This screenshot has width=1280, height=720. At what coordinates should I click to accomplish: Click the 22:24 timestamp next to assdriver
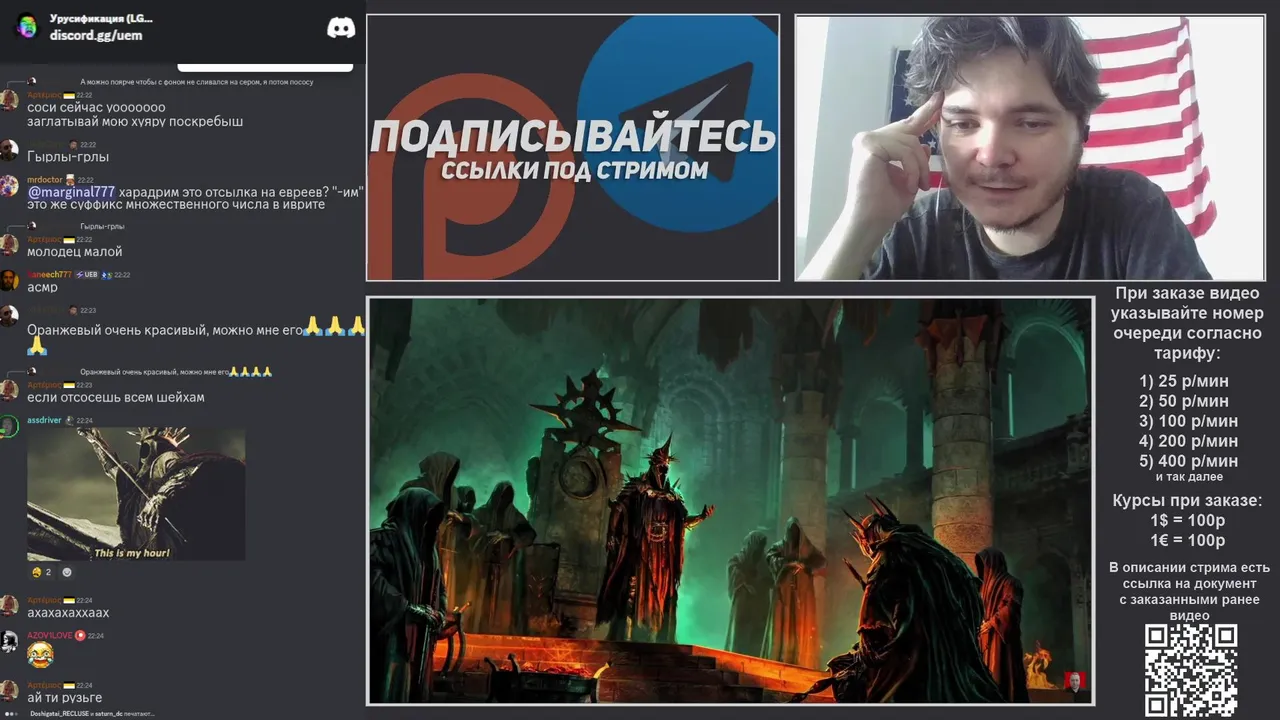coord(85,421)
